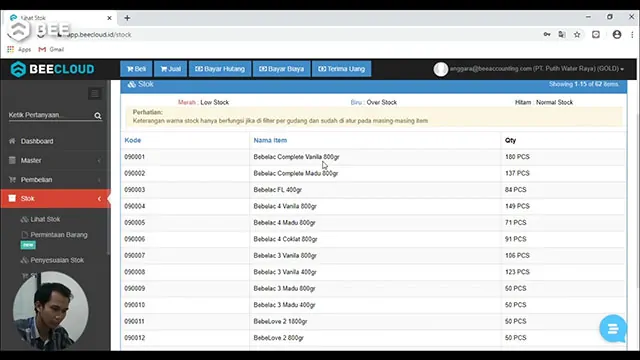This screenshot has height=360, width=640.
Task: Click the 84 PCS quantity cell
Action: (x=516, y=190)
